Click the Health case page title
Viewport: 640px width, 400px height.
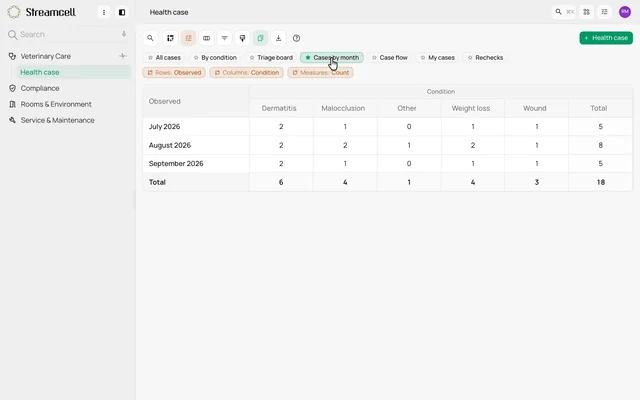tap(169, 12)
